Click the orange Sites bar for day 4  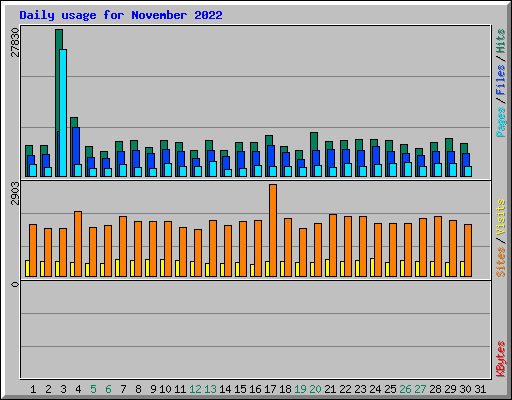tap(78, 244)
